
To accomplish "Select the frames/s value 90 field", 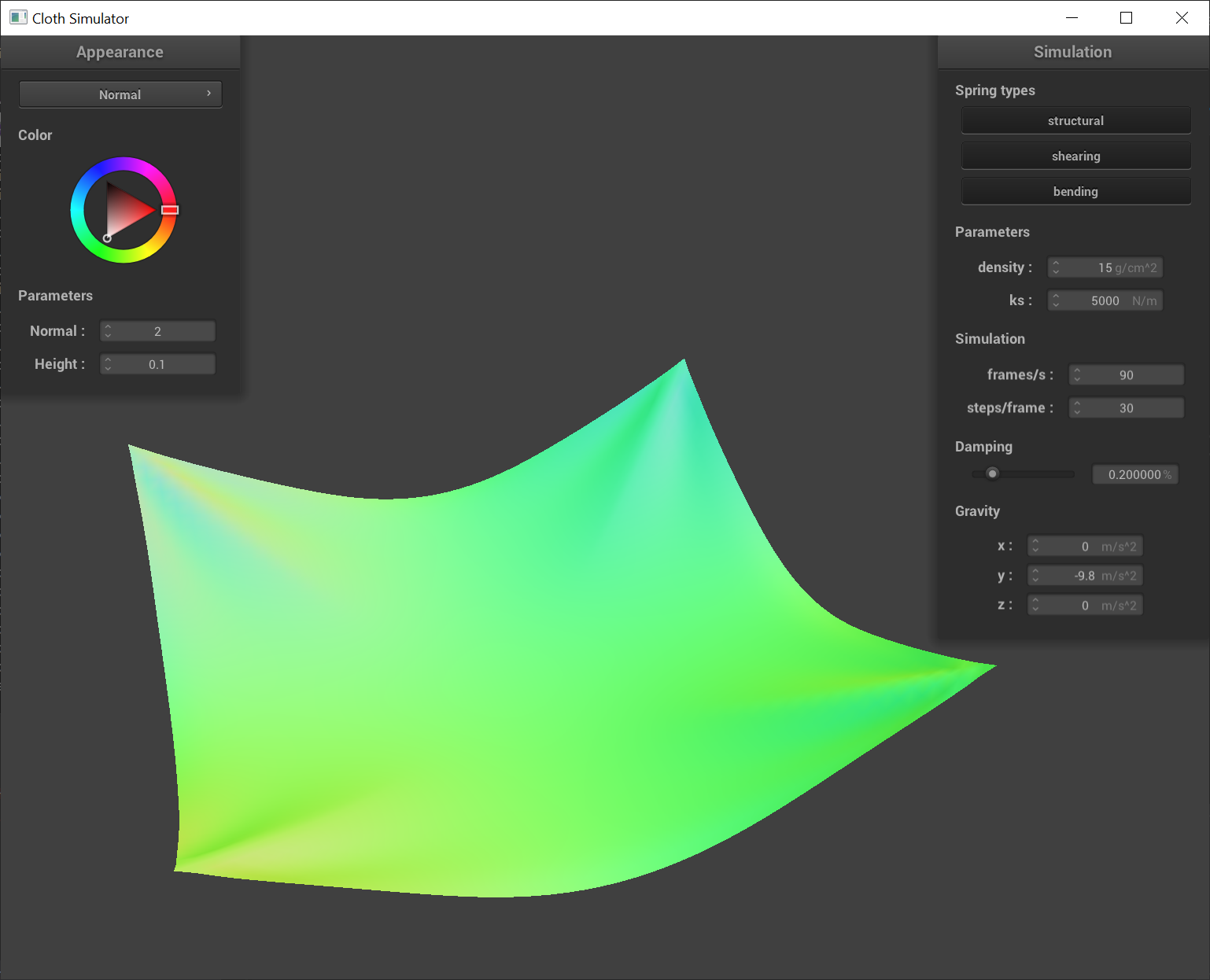I will point(1126,375).
